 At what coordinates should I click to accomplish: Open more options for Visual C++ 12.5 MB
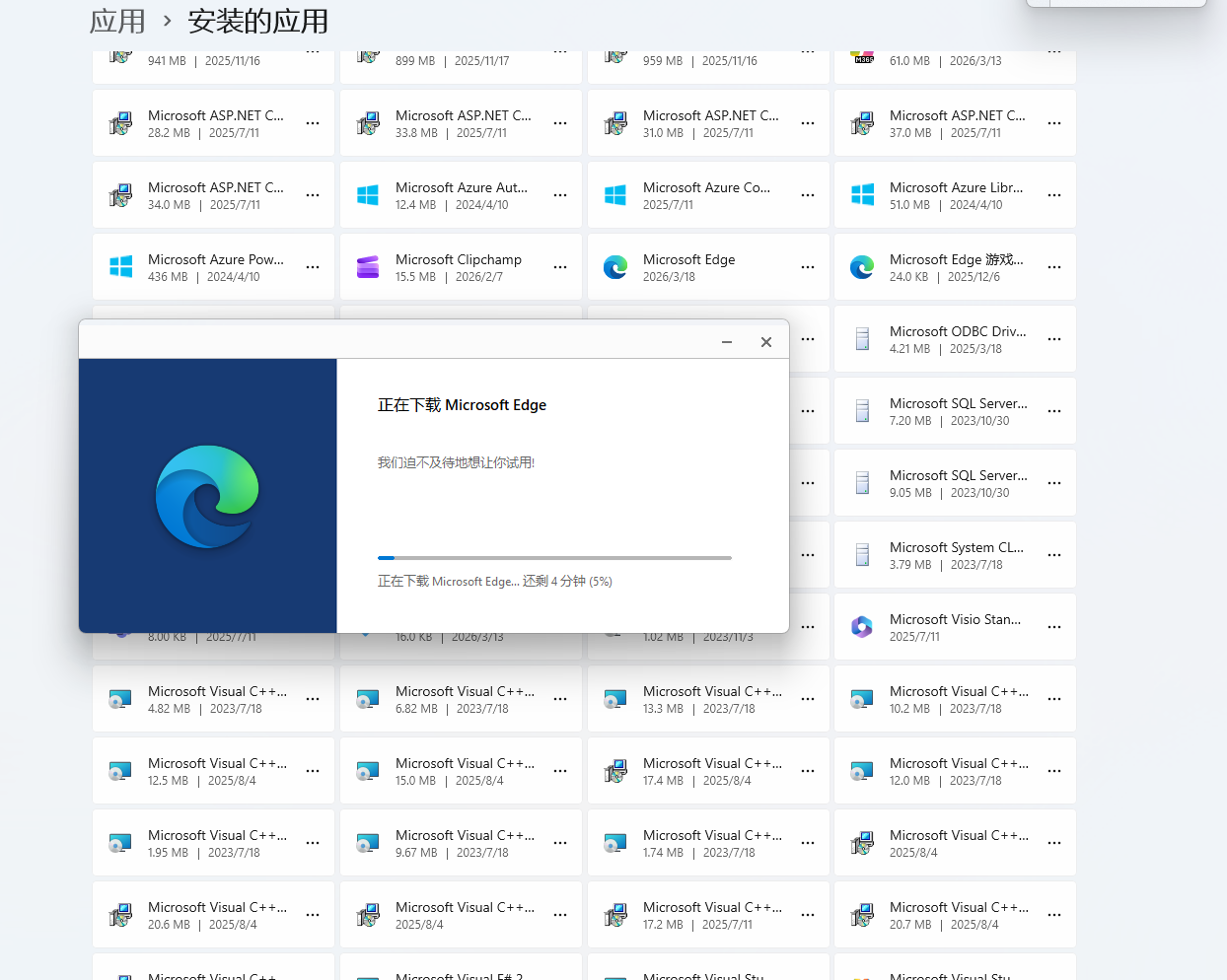313,771
